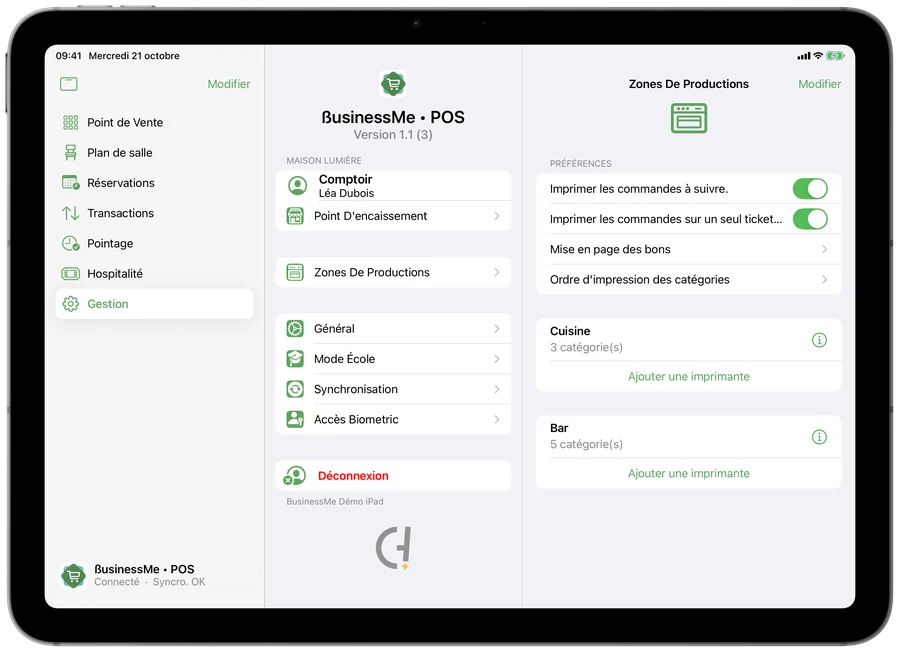Click the Pointage clock icon

click(71, 243)
